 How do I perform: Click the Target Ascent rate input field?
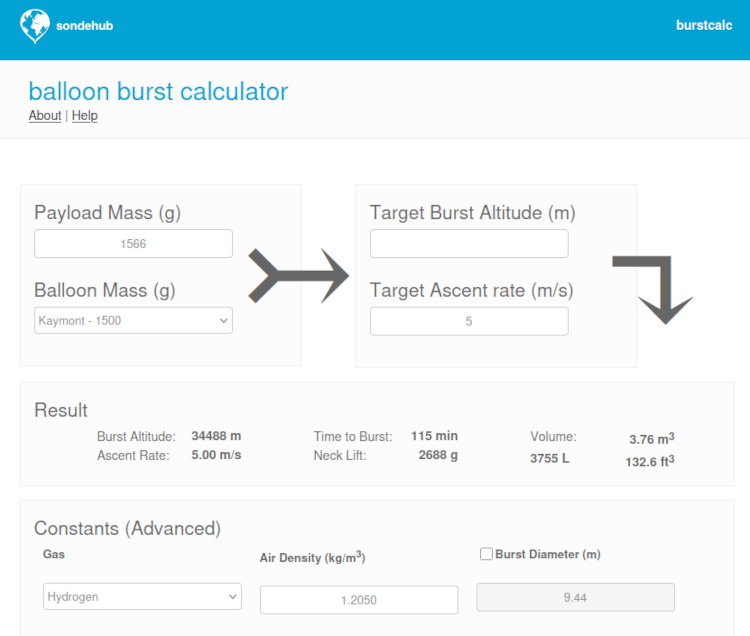469,321
